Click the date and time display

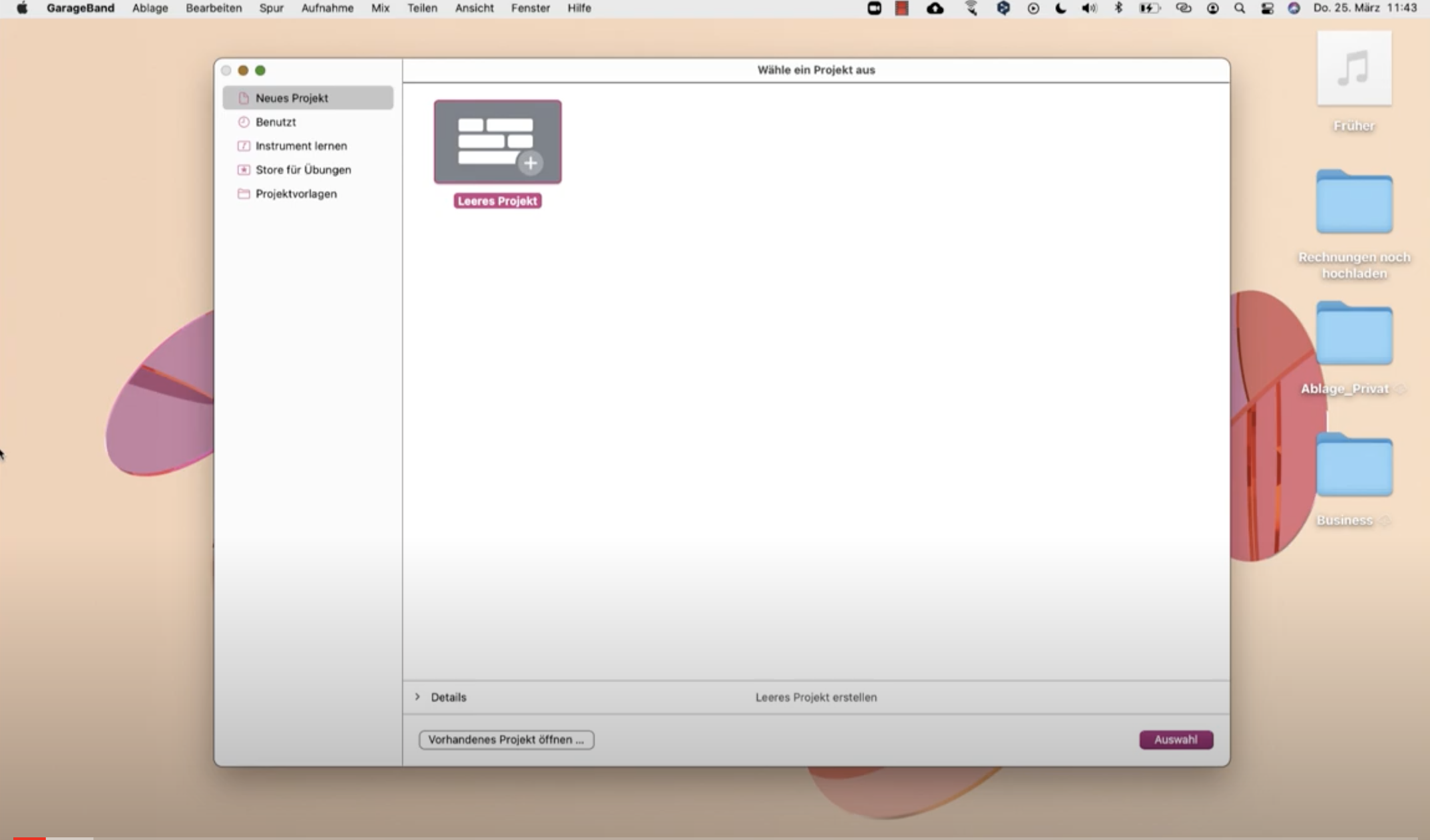click(1365, 8)
